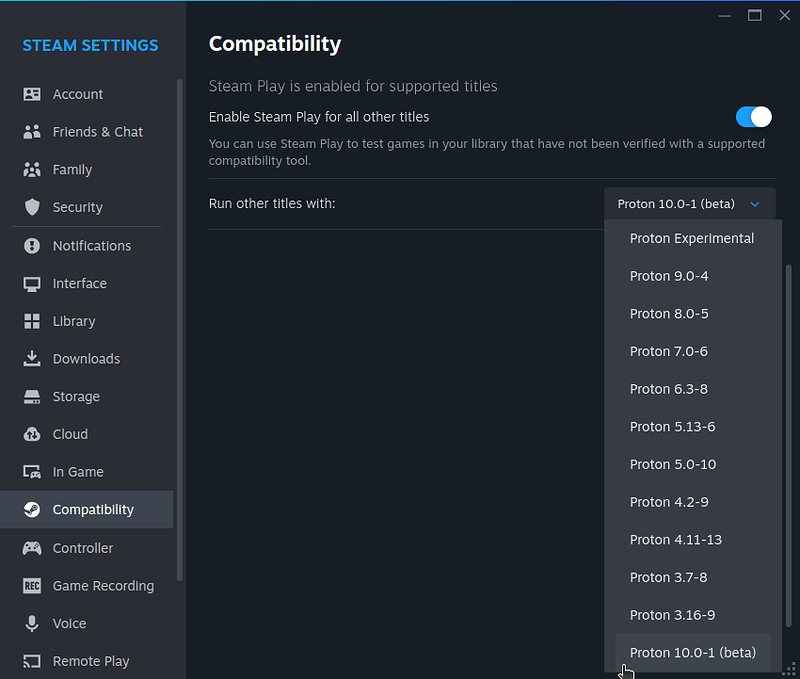Switch to Cloud settings

(x=87, y=434)
